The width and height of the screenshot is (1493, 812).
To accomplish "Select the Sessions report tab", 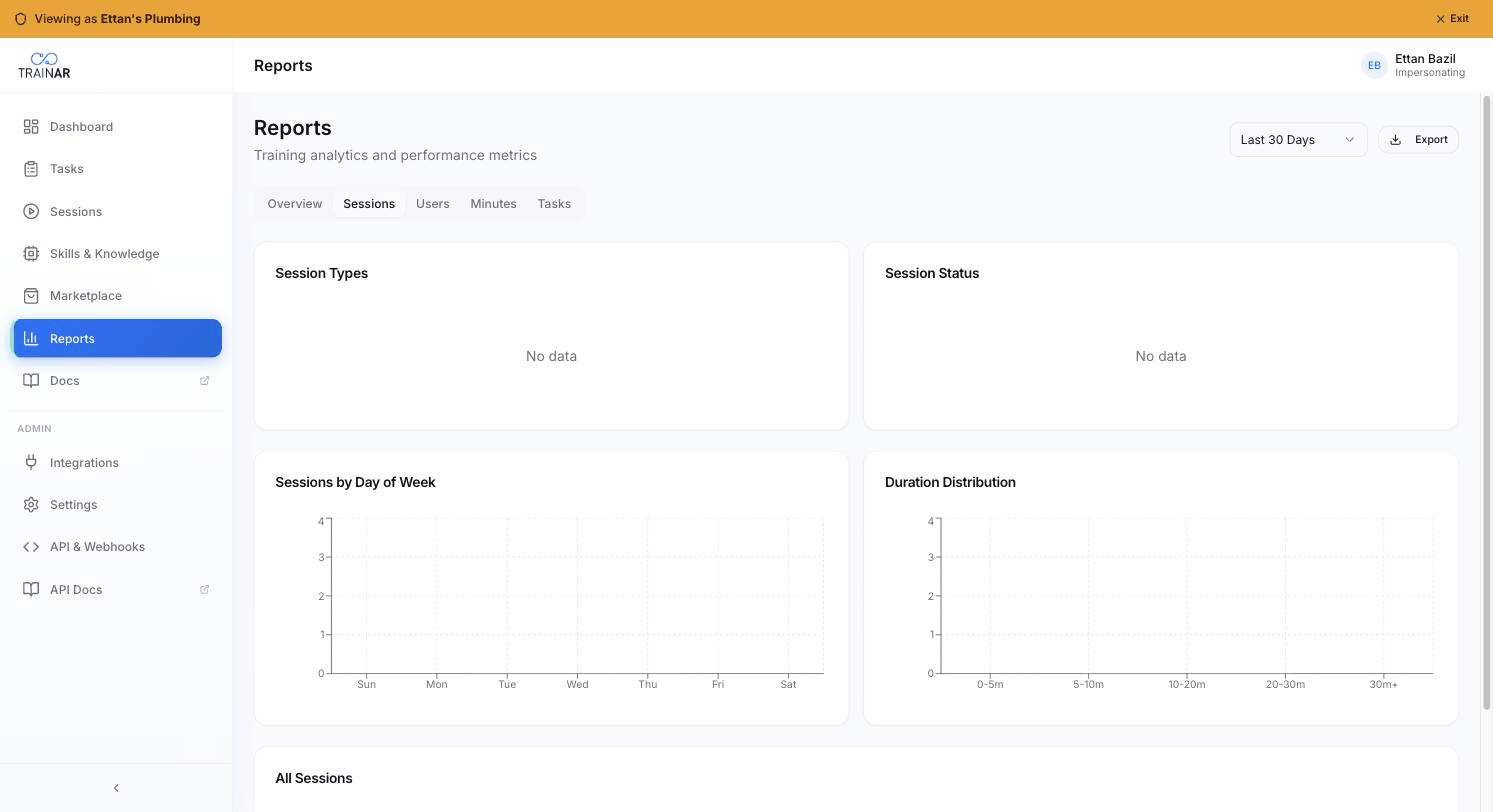I will 369,204.
